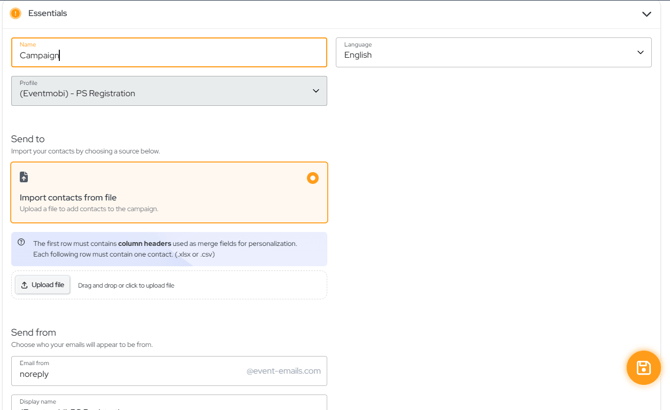The image size is (670, 410).
Task: Click the orange floating save icon
Action: click(x=643, y=368)
